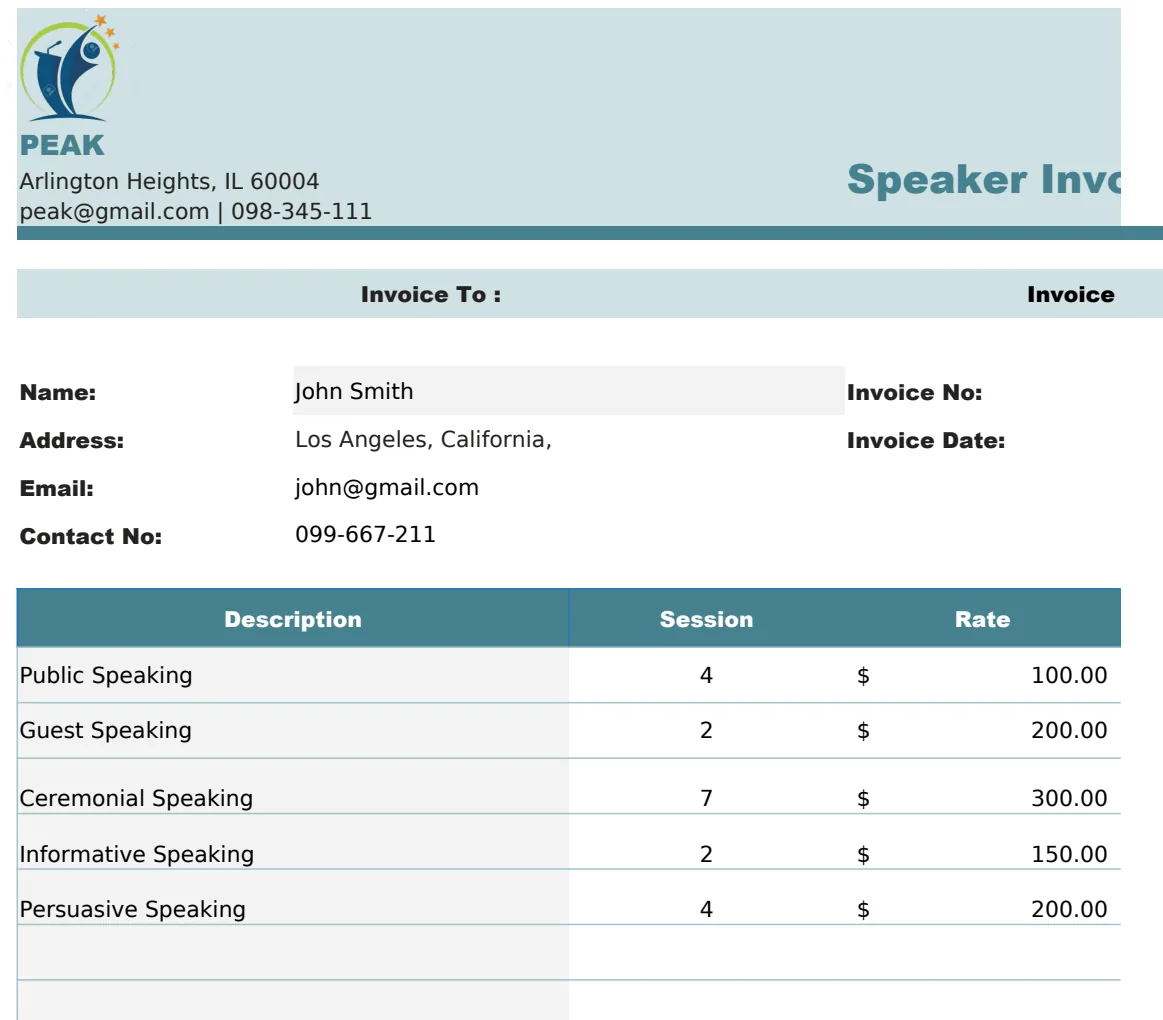The width and height of the screenshot is (1163, 1020).
Task: Click the 'Email:' label
Action: click(56, 488)
